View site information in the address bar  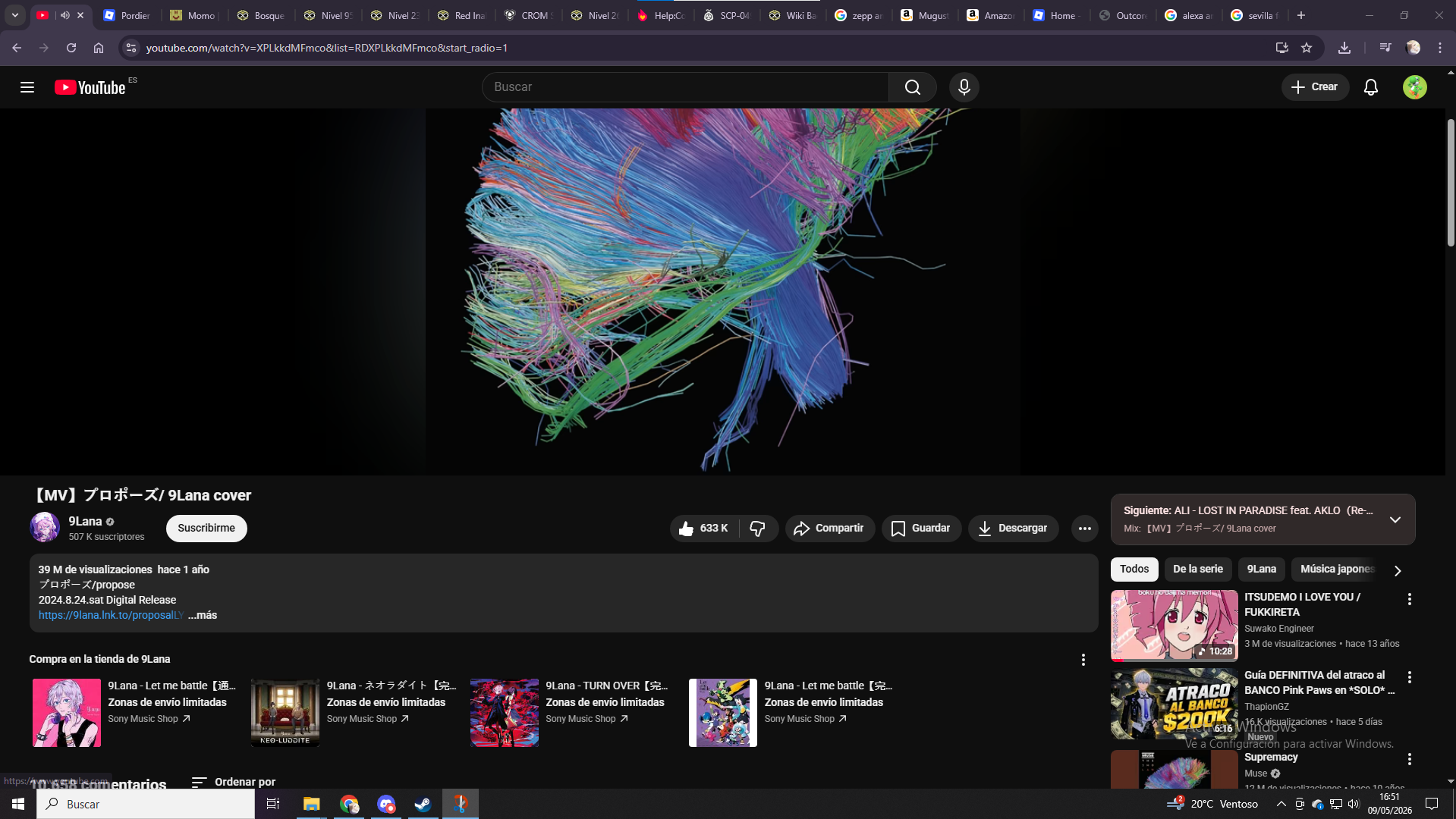(131, 48)
